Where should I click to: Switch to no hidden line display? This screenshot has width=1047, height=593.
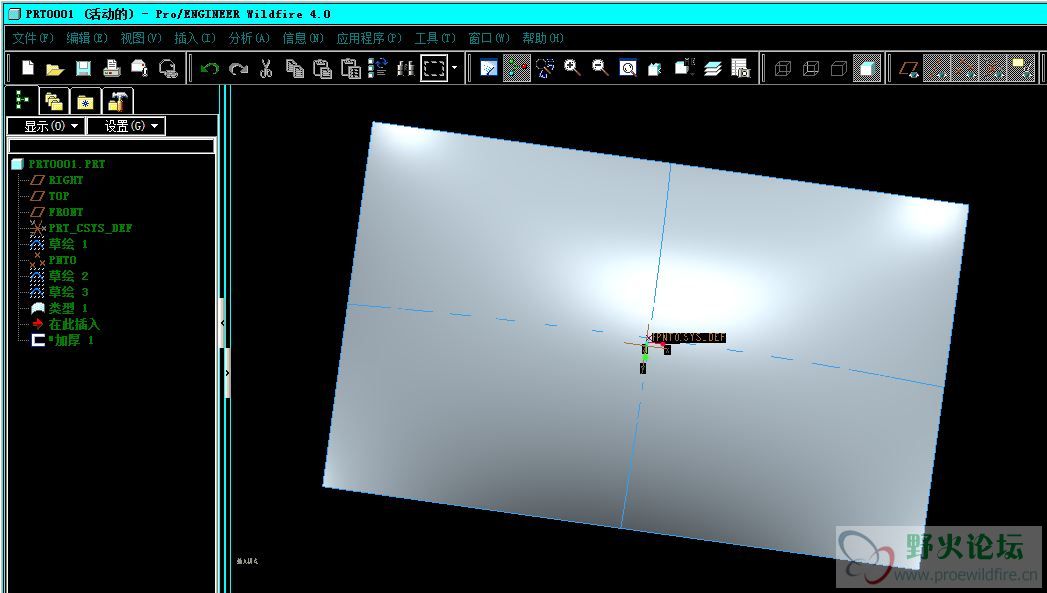coord(839,68)
